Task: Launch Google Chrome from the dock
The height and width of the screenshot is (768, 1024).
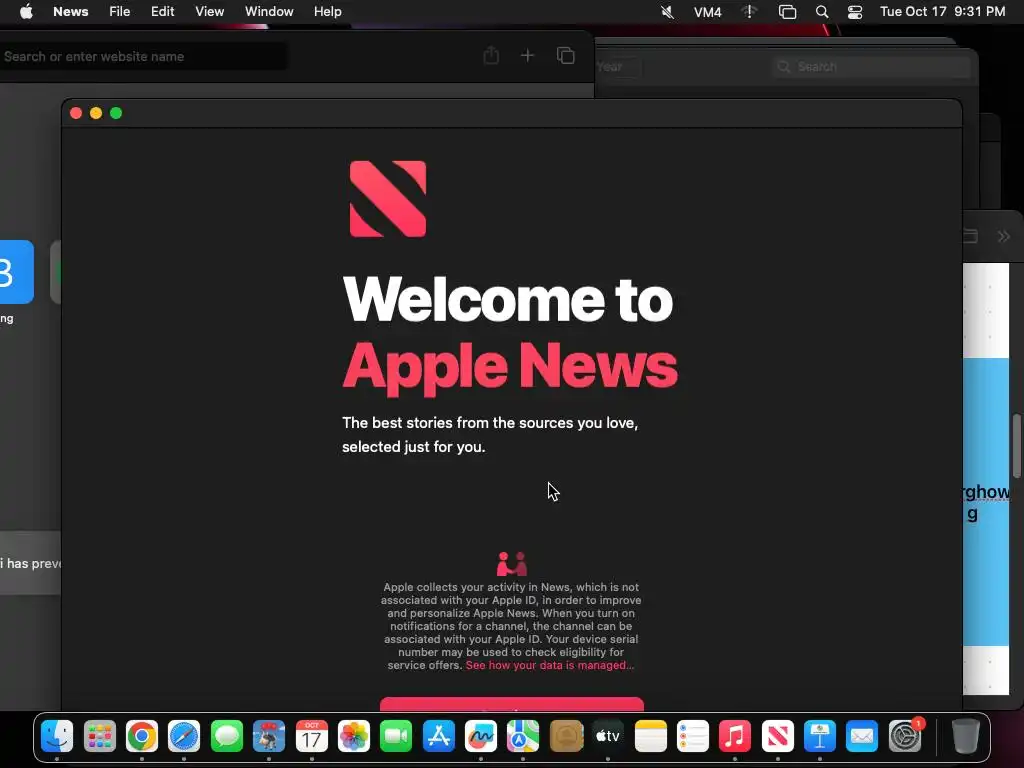Action: click(x=142, y=737)
